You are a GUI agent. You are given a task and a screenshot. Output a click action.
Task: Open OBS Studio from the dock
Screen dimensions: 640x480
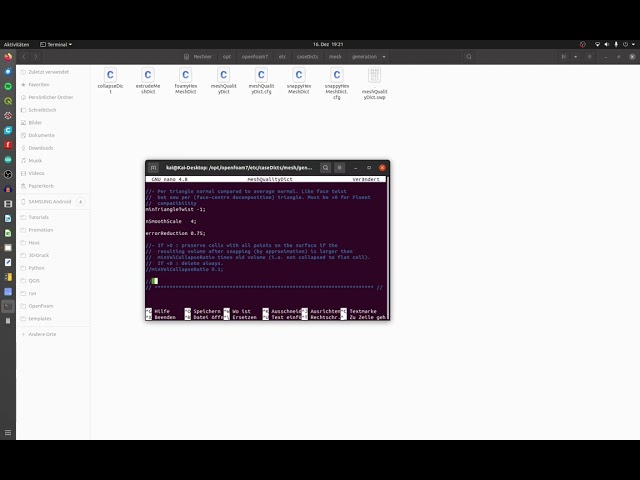(x=8, y=174)
